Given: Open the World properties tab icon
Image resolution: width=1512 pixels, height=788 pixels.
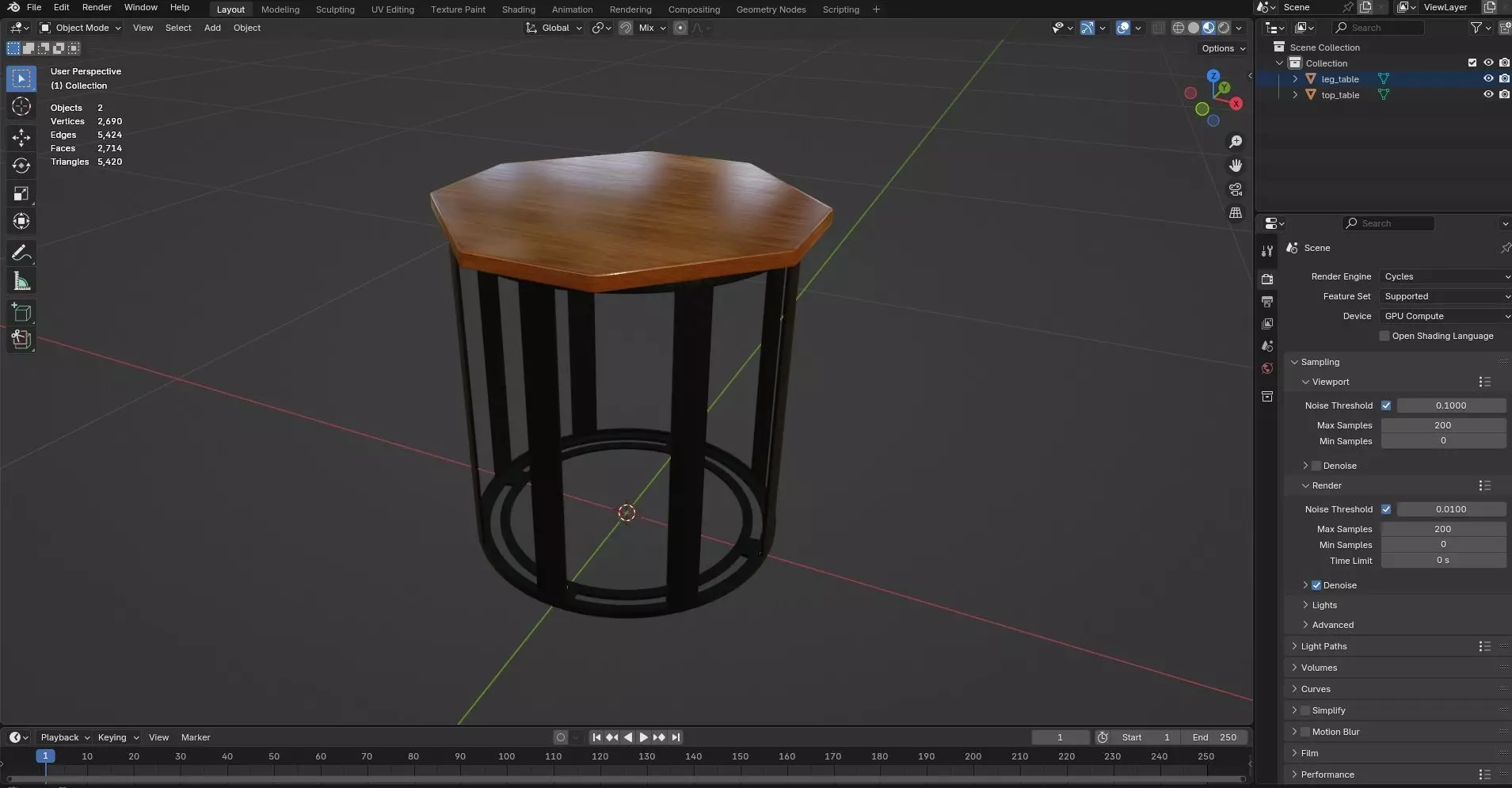Looking at the screenshot, I should pyautogui.click(x=1267, y=368).
